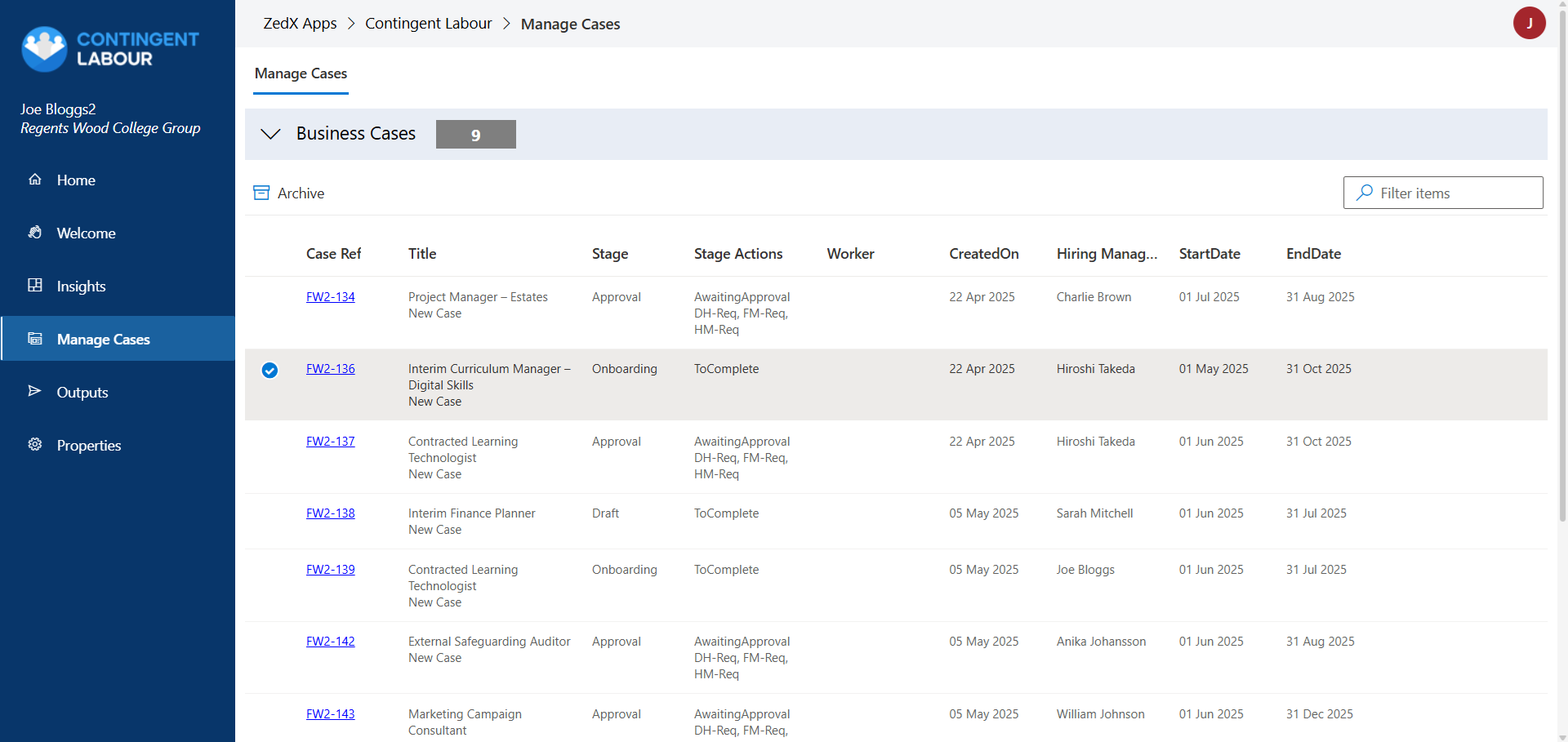
Task: Click the Business Cases count badge 9
Action: [476, 135]
